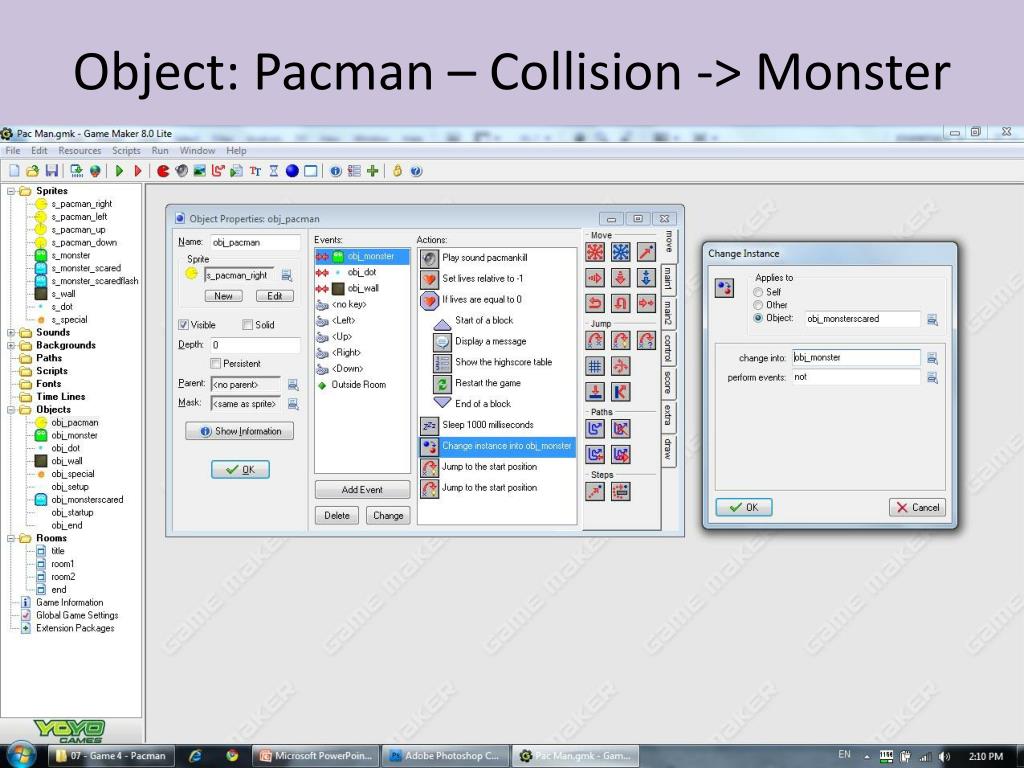The height and width of the screenshot is (768, 1024).
Task: Open the Mask sprite picker menu
Action: tap(293, 404)
